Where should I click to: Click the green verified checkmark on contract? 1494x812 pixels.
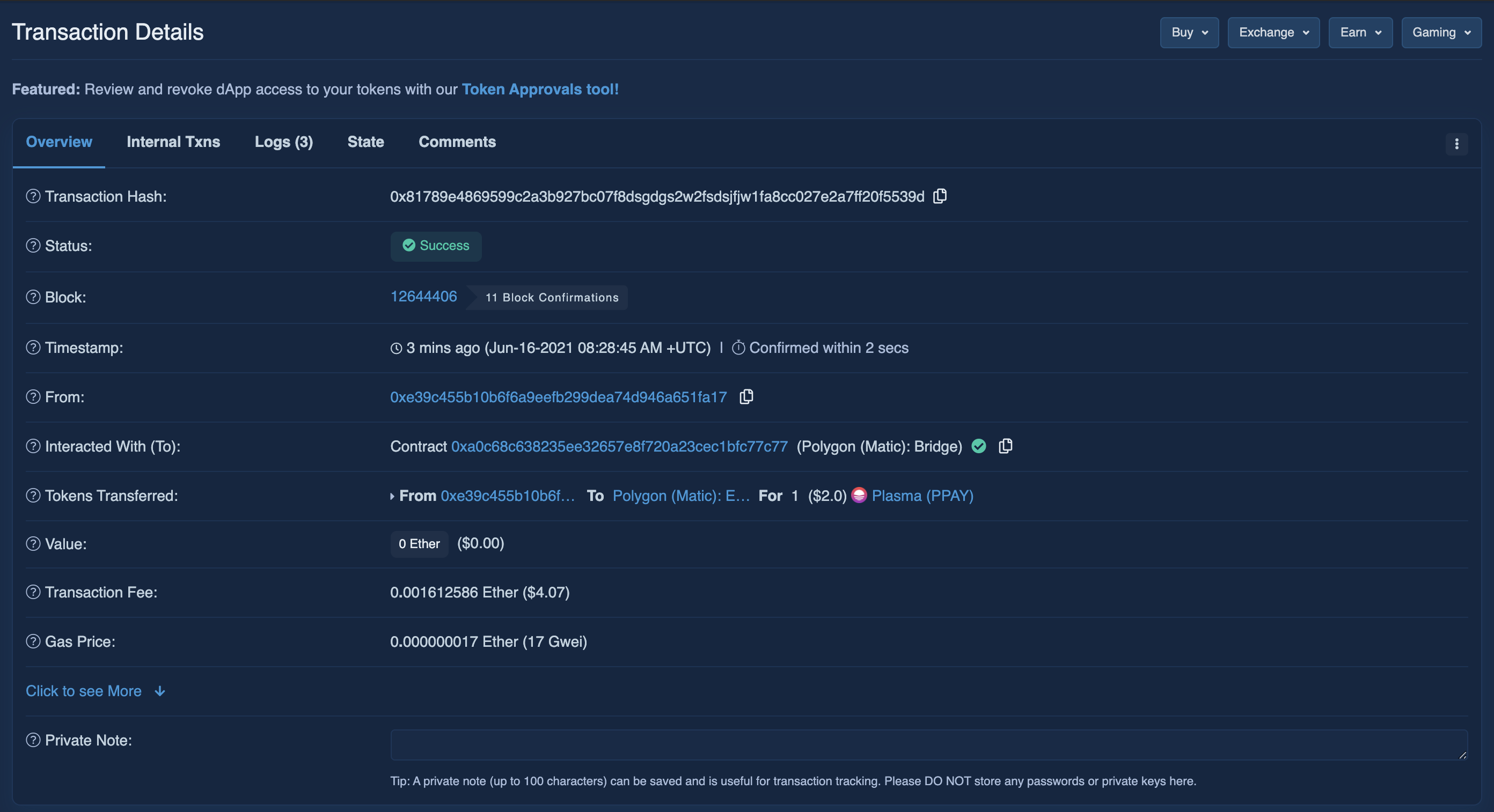[979, 446]
